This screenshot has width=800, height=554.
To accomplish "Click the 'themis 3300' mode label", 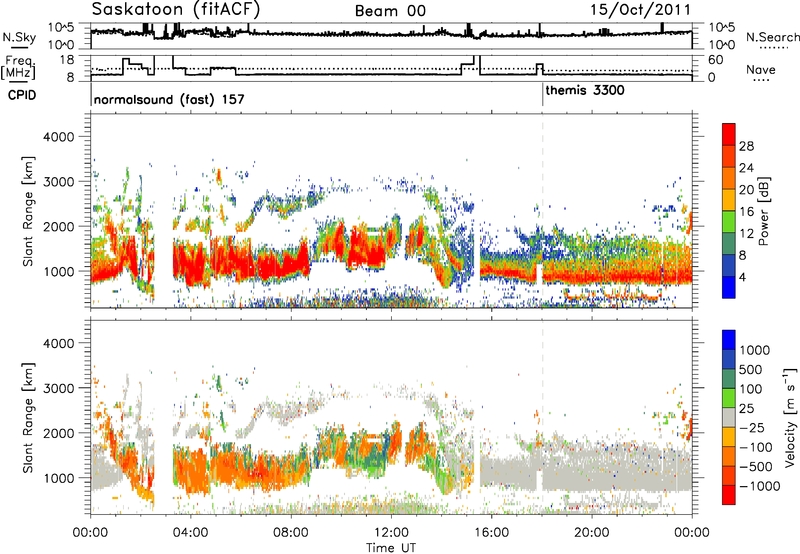I will click(x=585, y=91).
